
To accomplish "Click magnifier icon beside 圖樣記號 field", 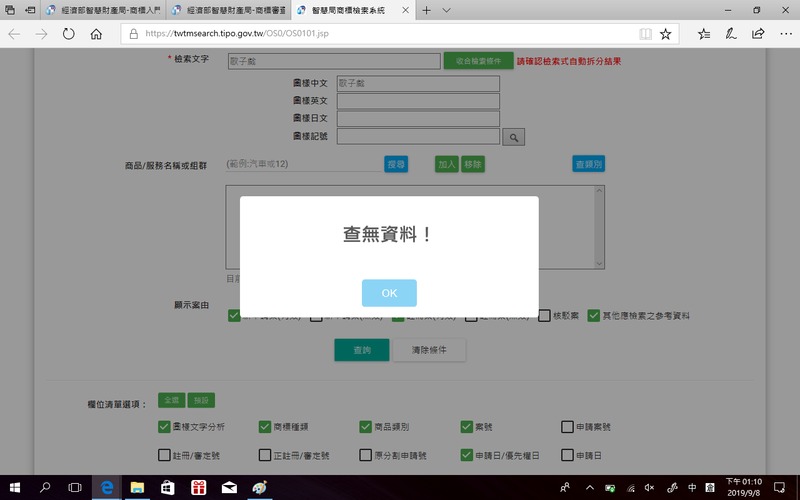I will (x=512, y=137).
